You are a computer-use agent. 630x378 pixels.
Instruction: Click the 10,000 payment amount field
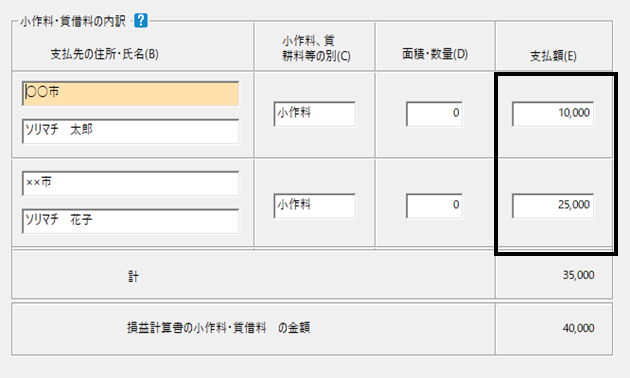553,114
